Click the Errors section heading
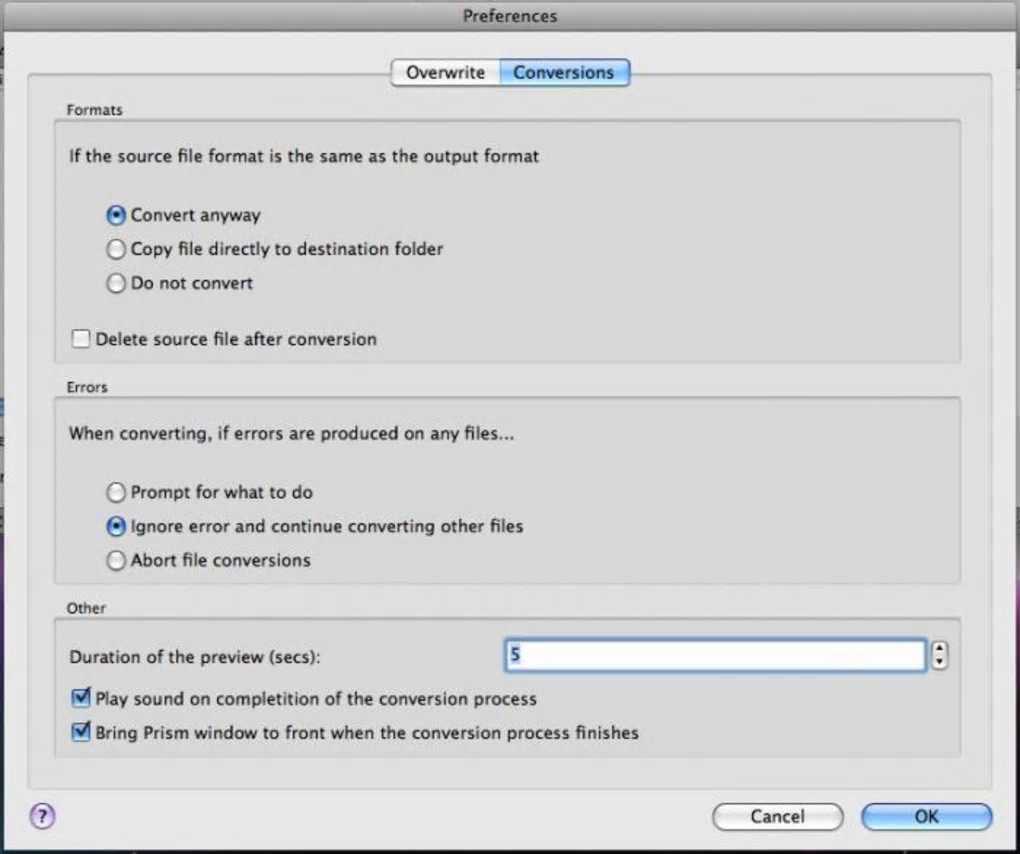The height and width of the screenshot is (854, 1020). coord(87,387)
